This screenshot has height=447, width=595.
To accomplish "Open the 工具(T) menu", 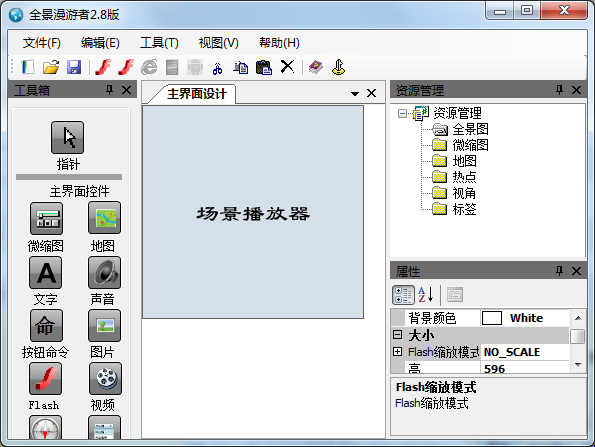I will pos(159,42).
